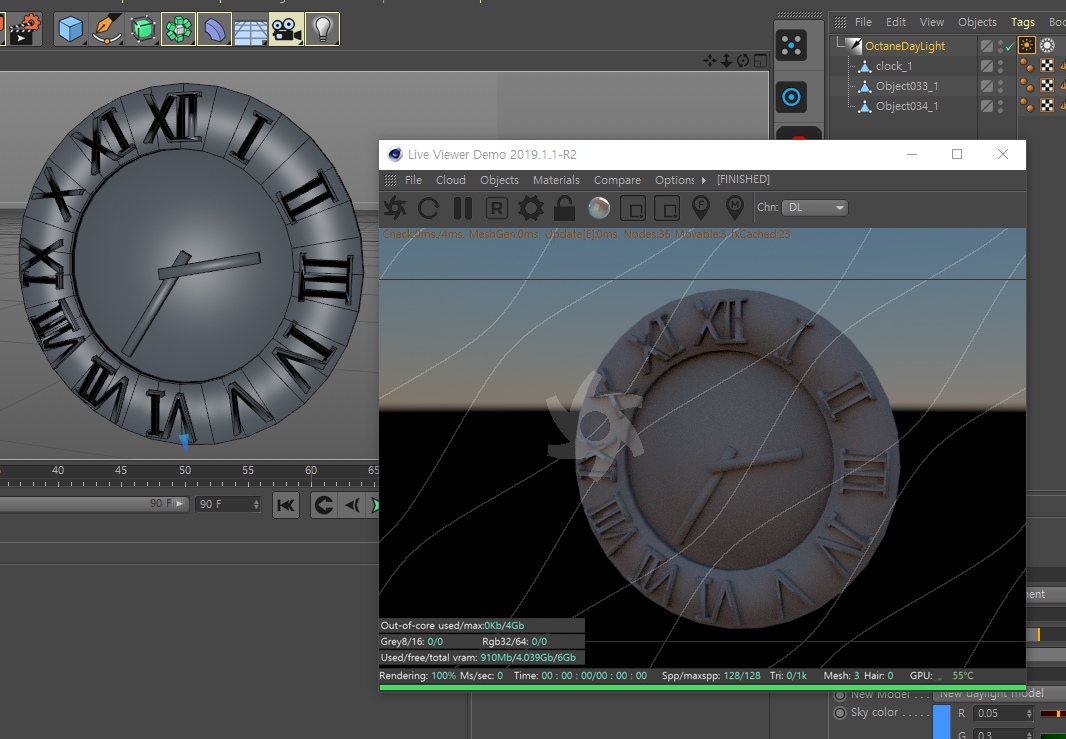The image size is (1066, 739).
Task: Go to previous frame button
Action: [x=351, y=505]
